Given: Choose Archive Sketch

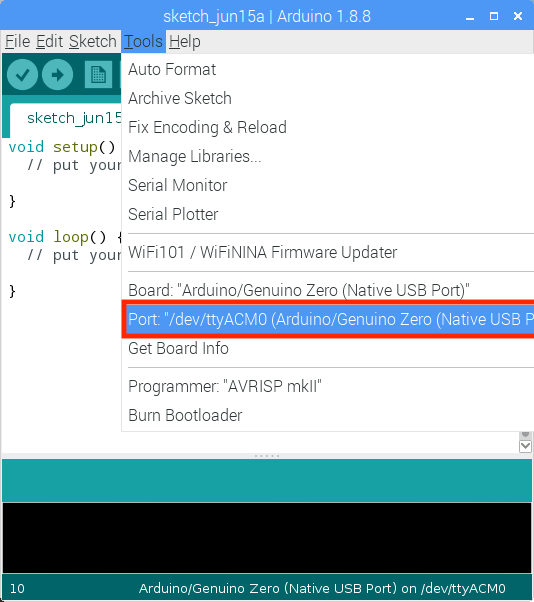Looking at the screenshot, I should tap(327, 98).
